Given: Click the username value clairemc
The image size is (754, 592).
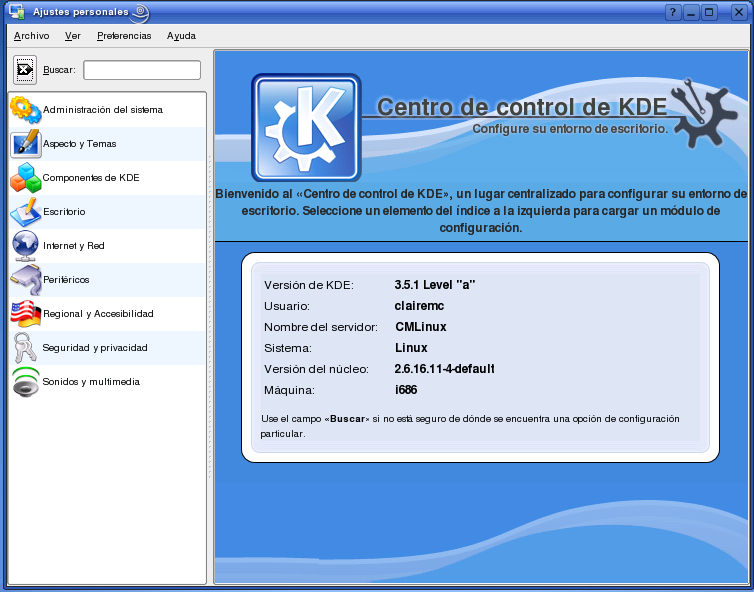Looking at the screenshot, I should click(x=419, y=306).
